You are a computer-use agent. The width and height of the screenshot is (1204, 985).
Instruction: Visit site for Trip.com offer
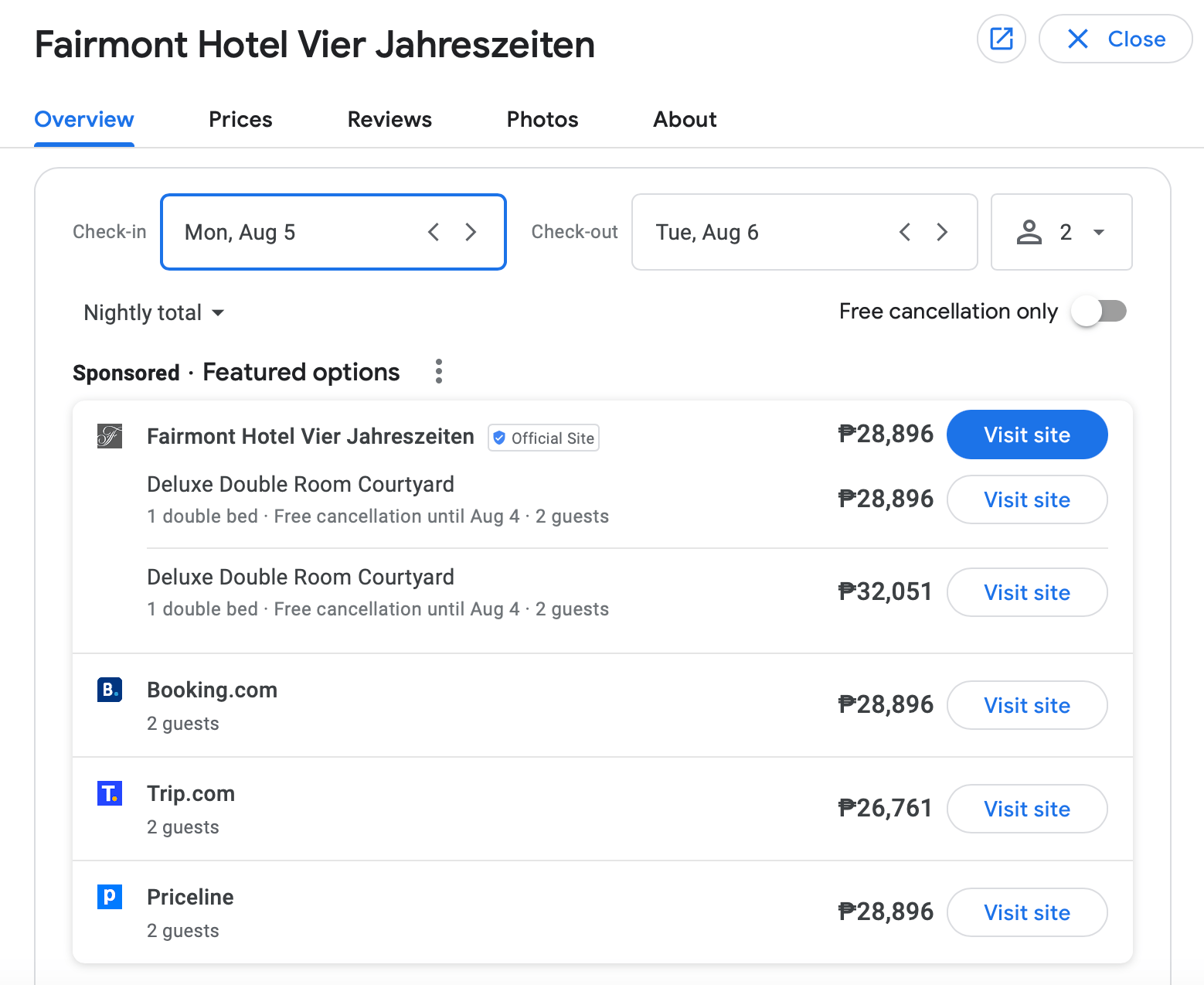pyautogui.click(x=1027, y=809)
